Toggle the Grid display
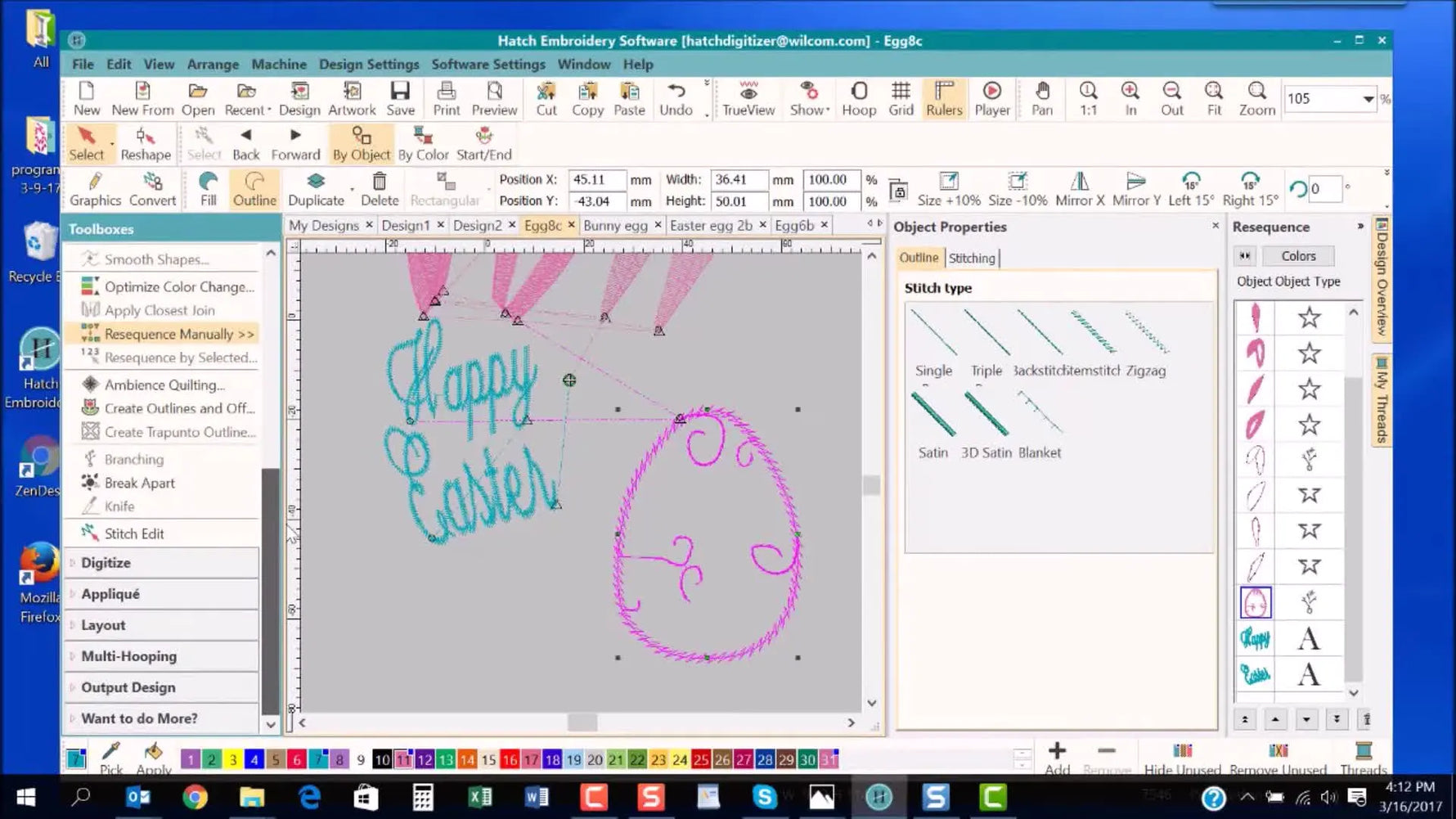 [x=901, y=99]
